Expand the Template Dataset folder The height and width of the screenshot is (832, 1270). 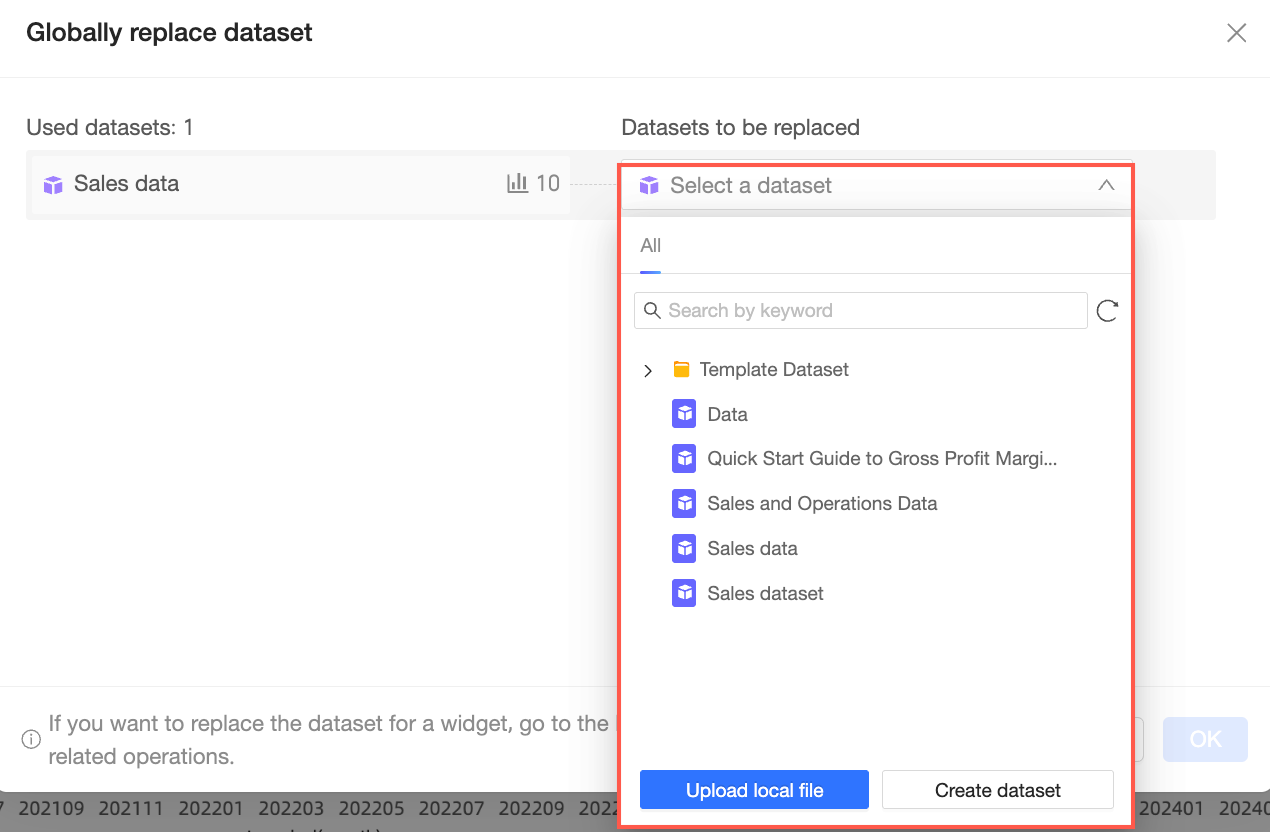(x=648, y=371)
